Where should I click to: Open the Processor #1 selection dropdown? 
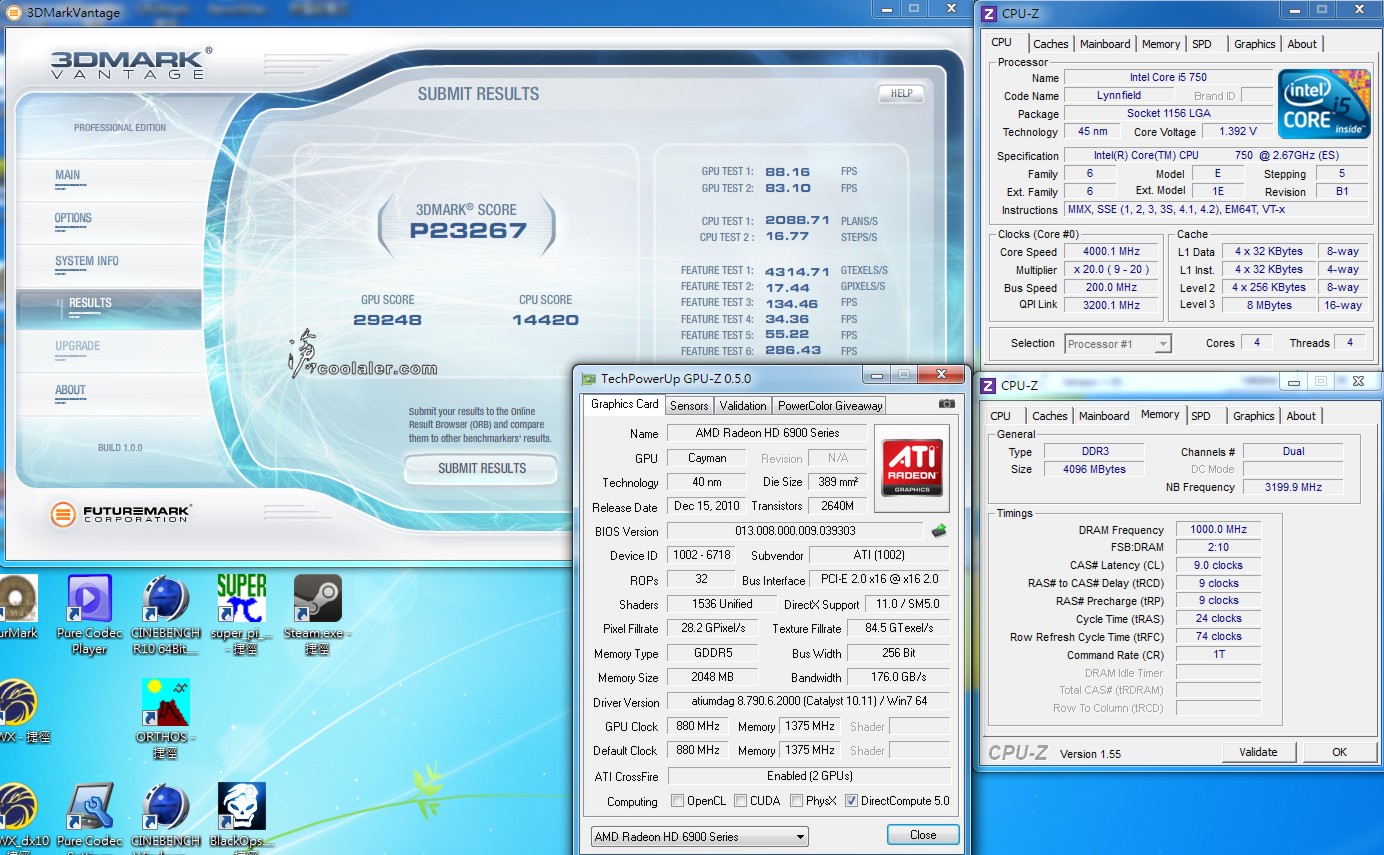pyautogui.click(x=1118, y=343)
